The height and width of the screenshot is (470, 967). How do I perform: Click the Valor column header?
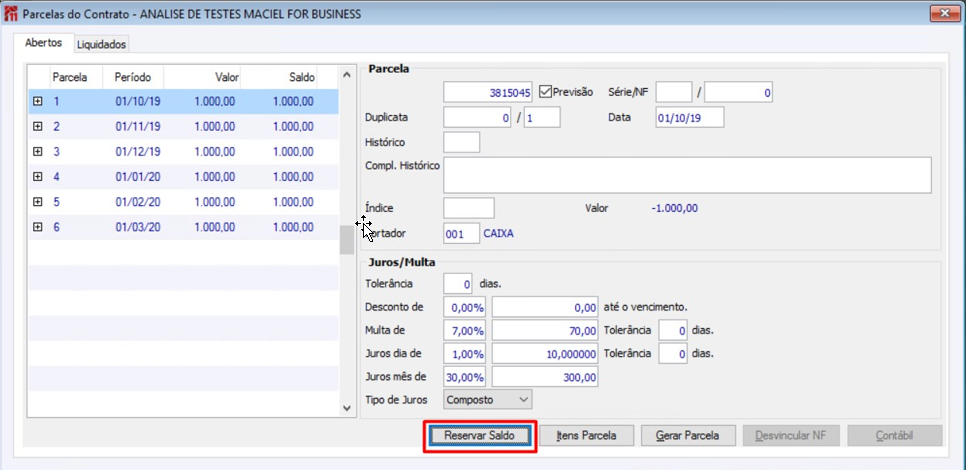pos(203,78)
